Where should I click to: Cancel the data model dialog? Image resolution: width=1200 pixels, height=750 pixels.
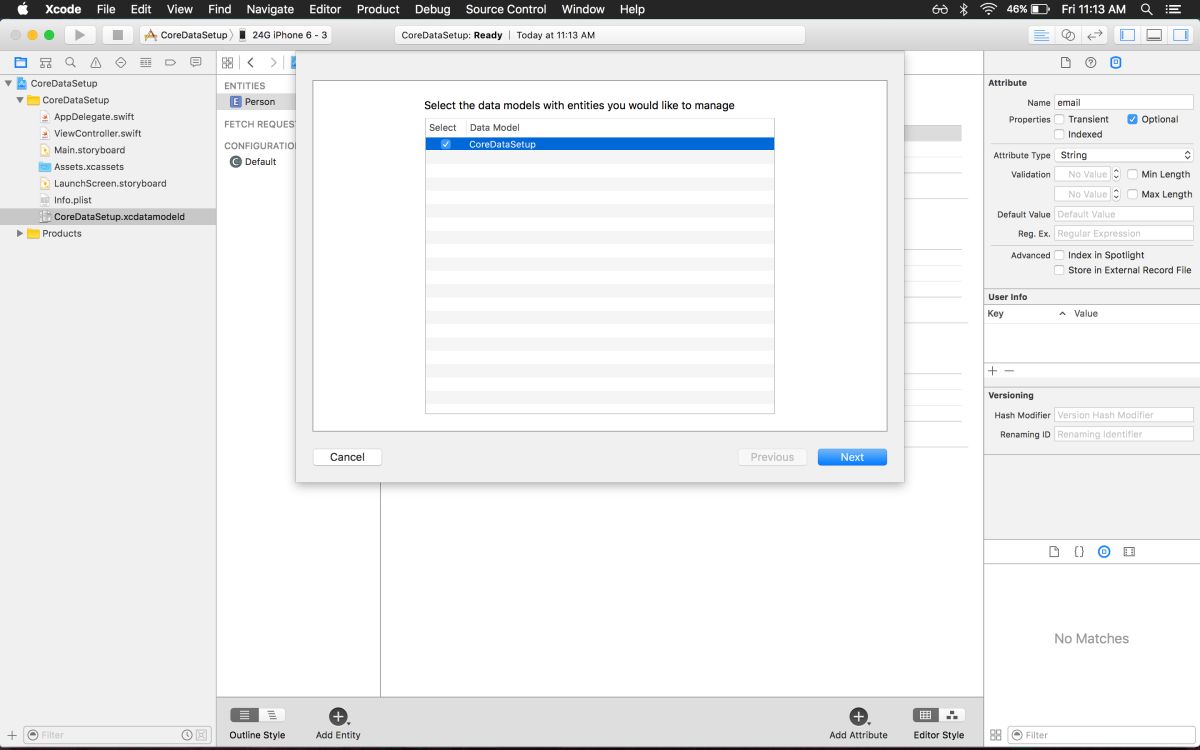347,457
